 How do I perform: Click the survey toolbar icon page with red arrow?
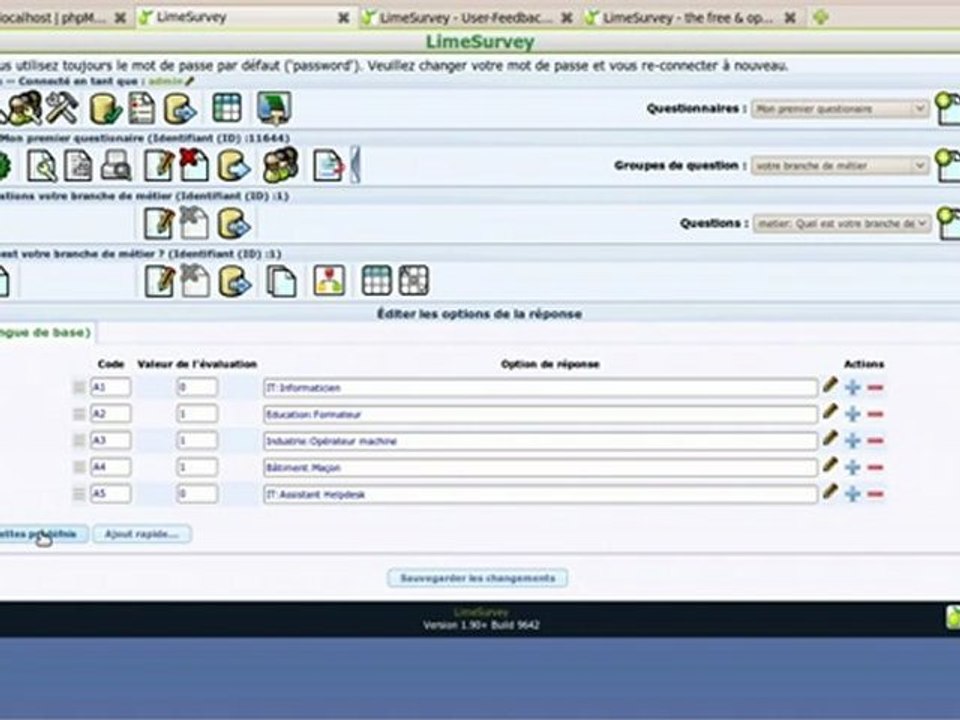coord(329,165)
